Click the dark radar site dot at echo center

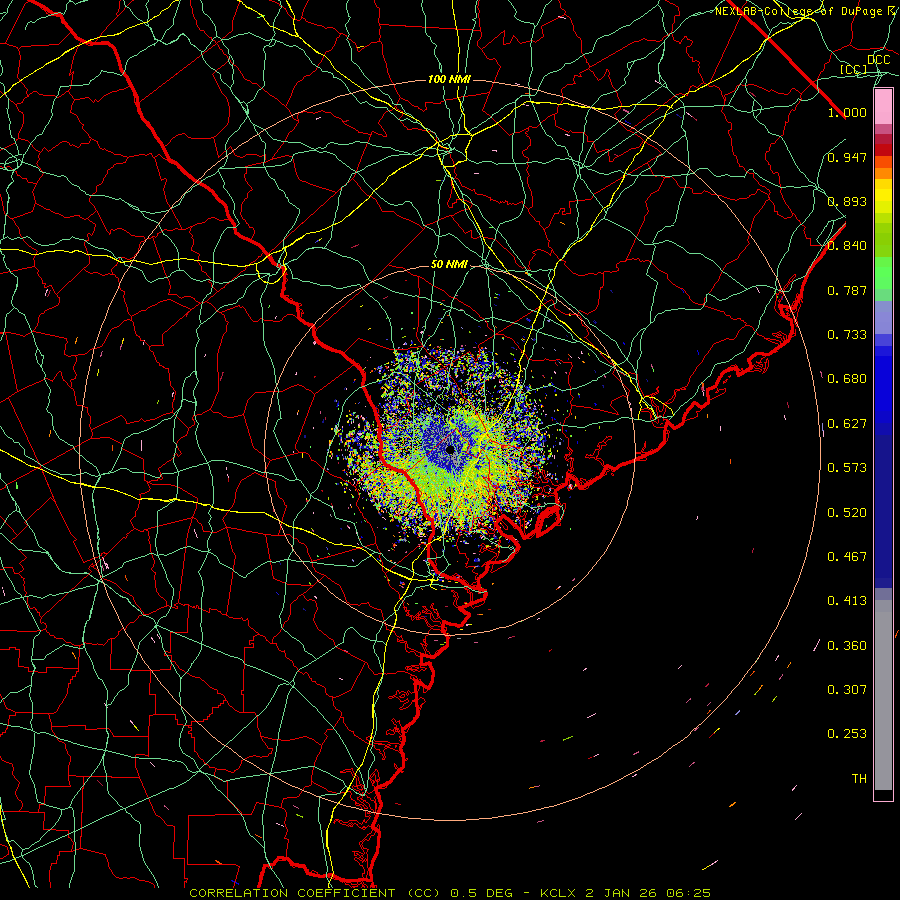tap(450, 449)
